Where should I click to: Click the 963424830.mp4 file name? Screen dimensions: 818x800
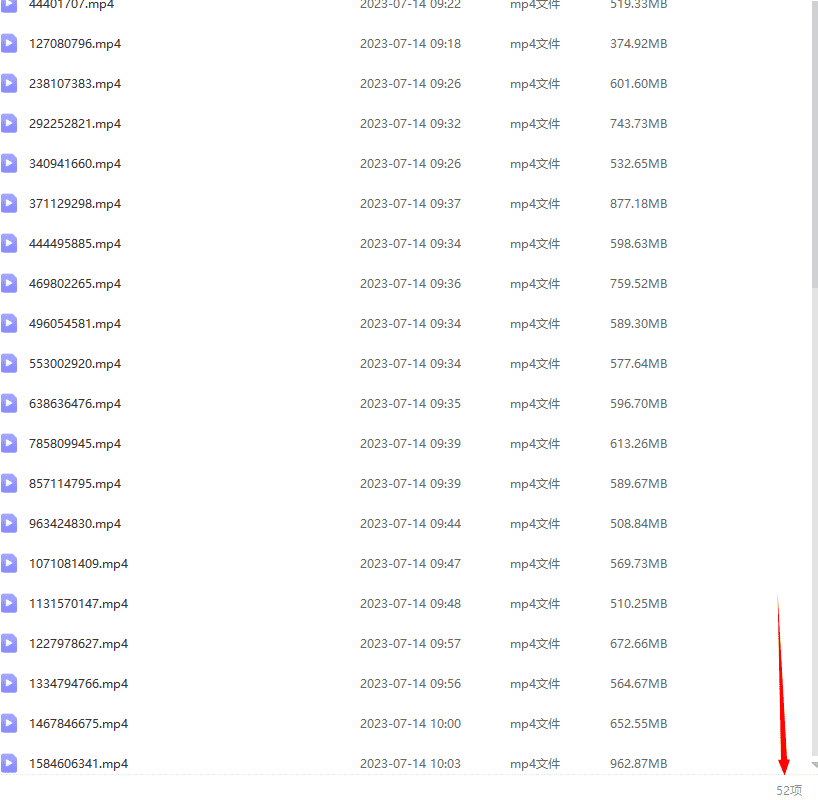coord(75,524)
